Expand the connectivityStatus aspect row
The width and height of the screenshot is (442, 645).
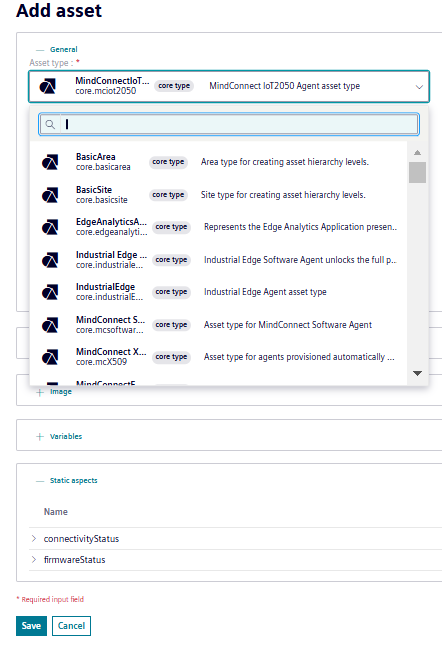34,538
